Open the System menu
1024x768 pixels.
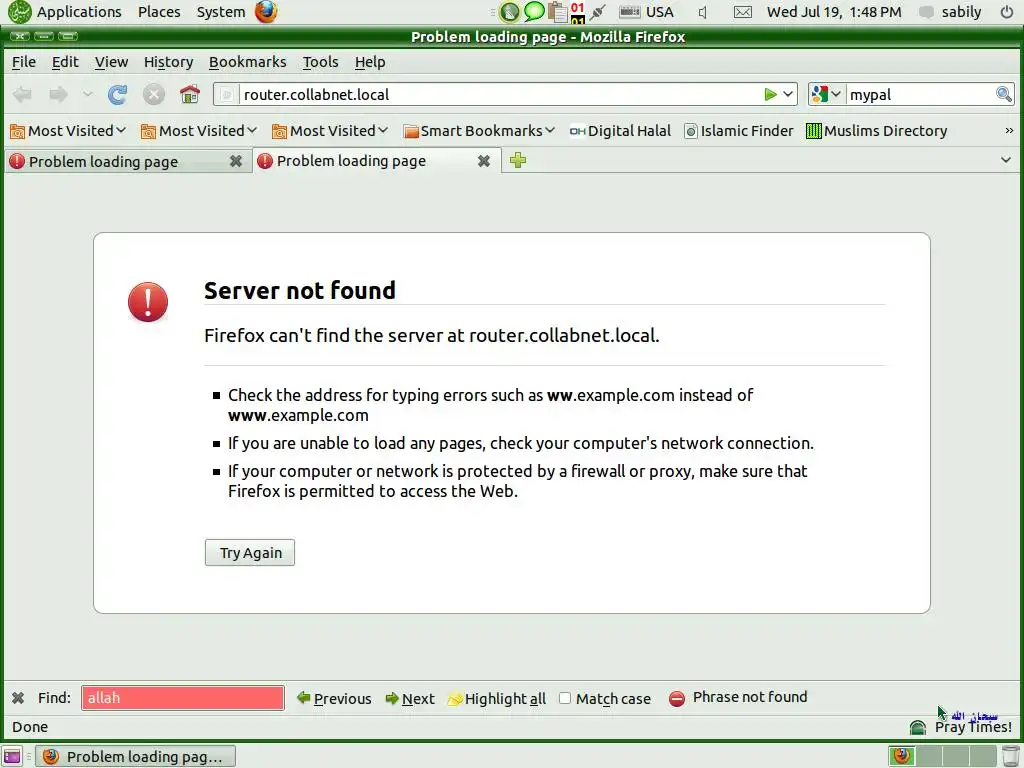coord(221,12)
